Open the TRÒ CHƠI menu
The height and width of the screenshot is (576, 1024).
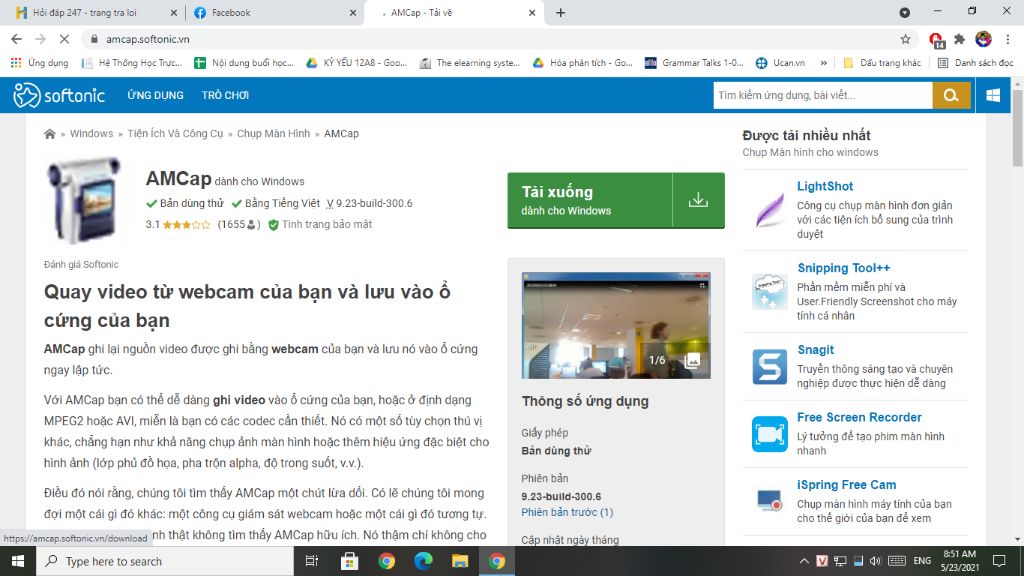(225, 95)
